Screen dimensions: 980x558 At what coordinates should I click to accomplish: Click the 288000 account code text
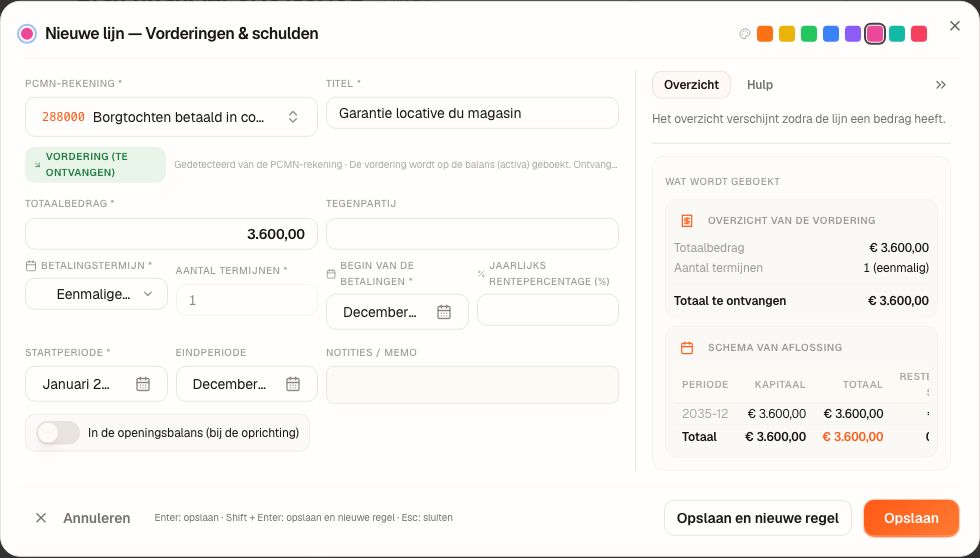click(x=63, y=117)
